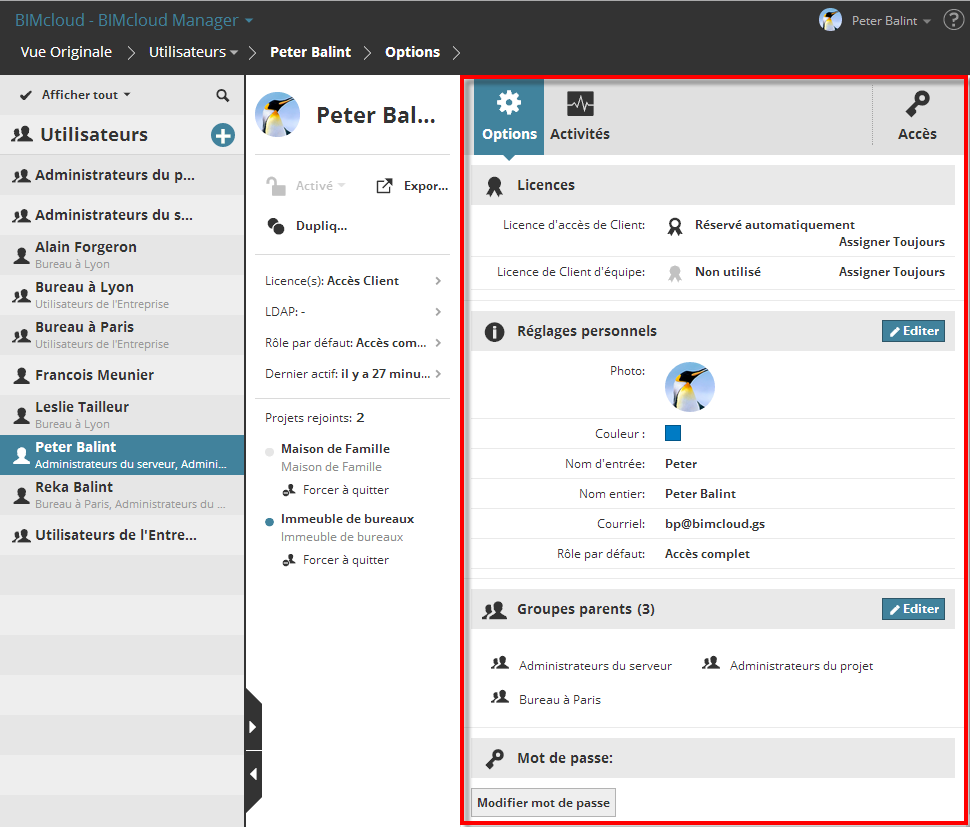This screenshot has width=970, height=827.
Task: Add a new user with plus icon
Action: tap(223, 135)
